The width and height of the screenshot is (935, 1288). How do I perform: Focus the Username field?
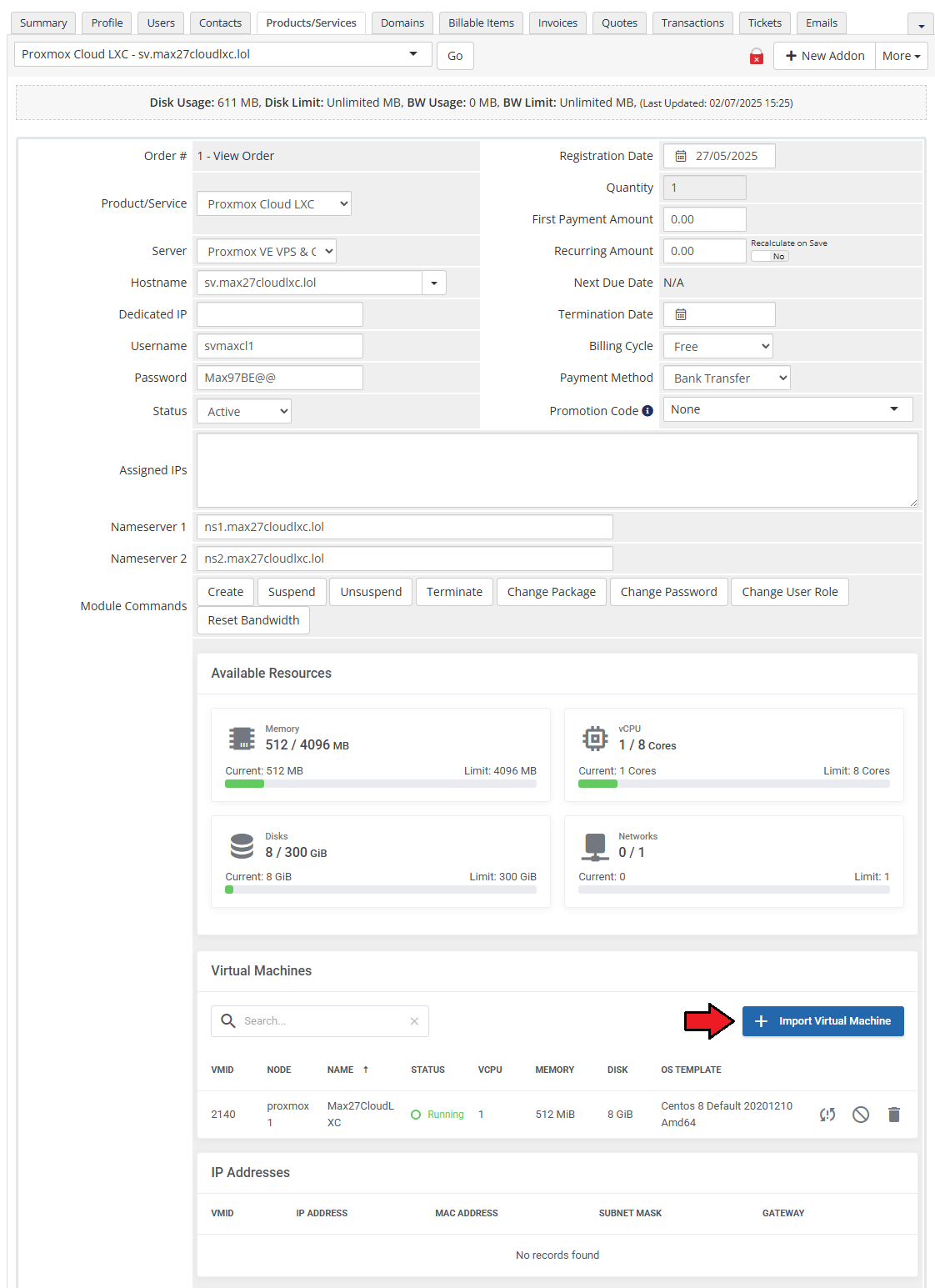280,346
